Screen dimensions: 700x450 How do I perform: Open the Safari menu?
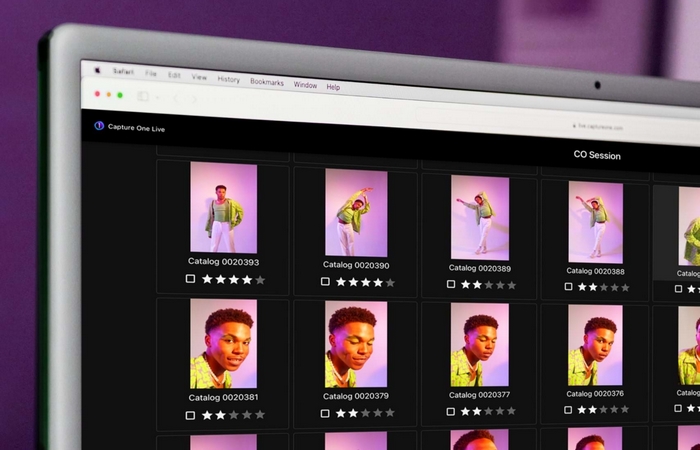(x=123, y=71)
